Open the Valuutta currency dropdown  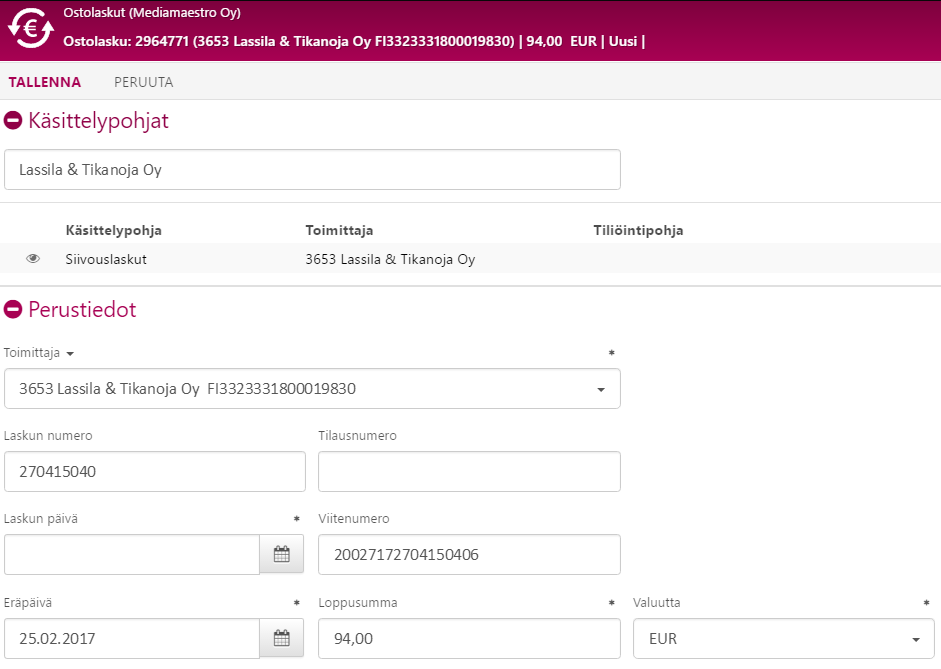point(915,639)
